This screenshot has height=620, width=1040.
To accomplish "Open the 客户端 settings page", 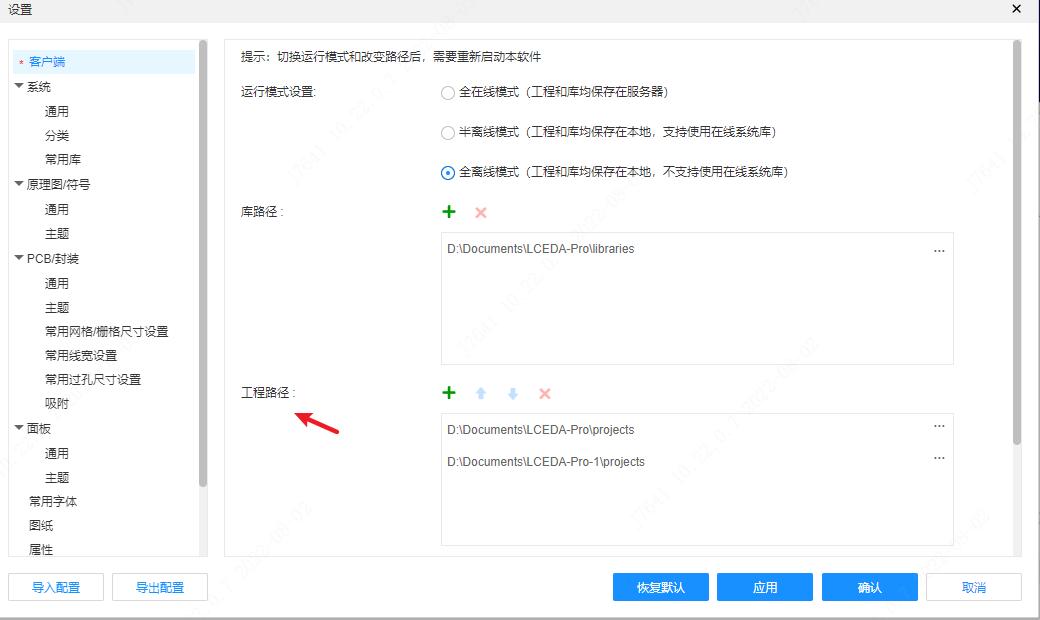I will [x=103, y=62].
